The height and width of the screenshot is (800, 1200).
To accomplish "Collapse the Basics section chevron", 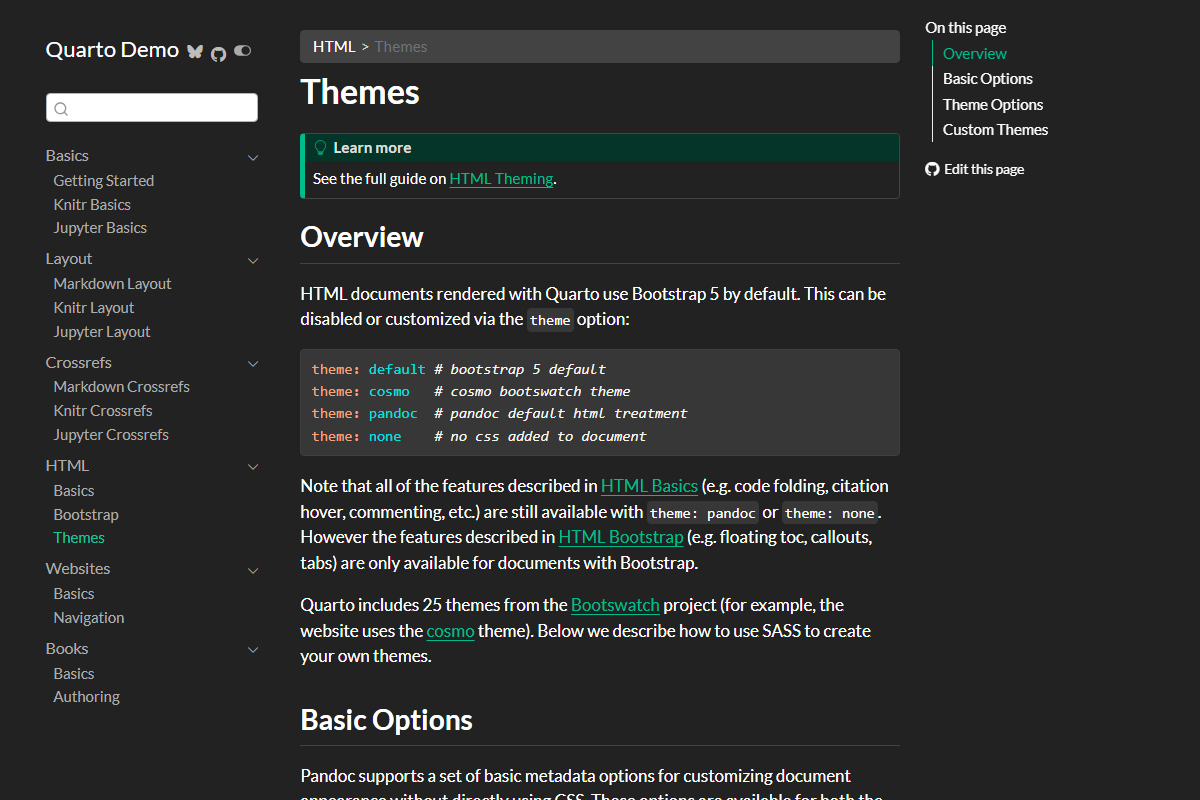I will (253, 157).
